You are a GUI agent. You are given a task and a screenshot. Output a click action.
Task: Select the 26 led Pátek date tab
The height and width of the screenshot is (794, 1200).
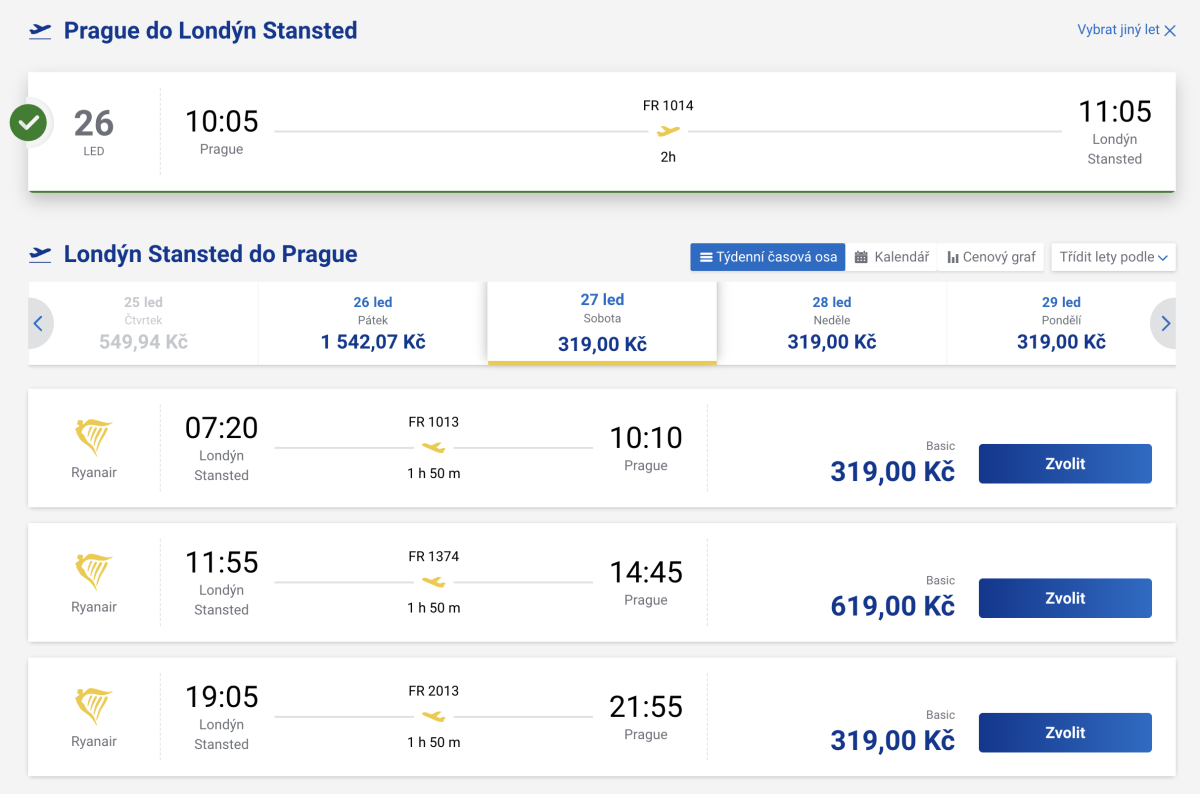pyautogui.click(x=372, y=323)
